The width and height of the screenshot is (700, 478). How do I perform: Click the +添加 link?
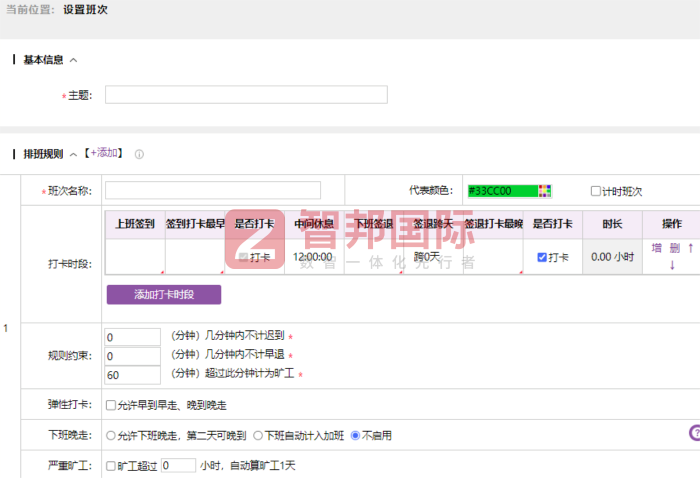coord(105,153)
